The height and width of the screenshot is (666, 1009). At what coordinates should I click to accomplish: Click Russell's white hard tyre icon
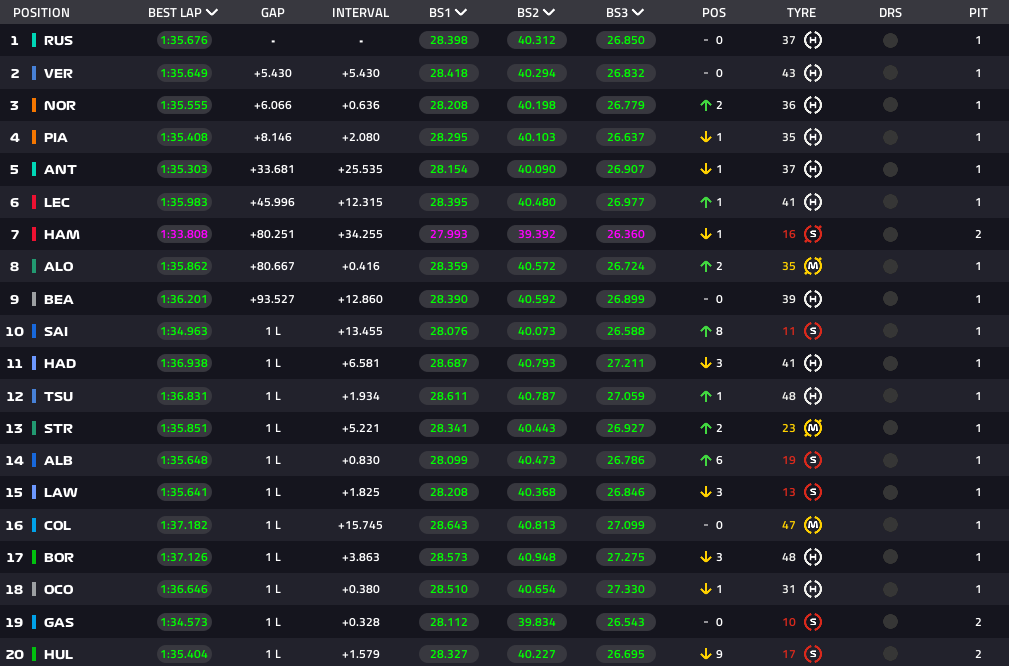click(813, 41)
